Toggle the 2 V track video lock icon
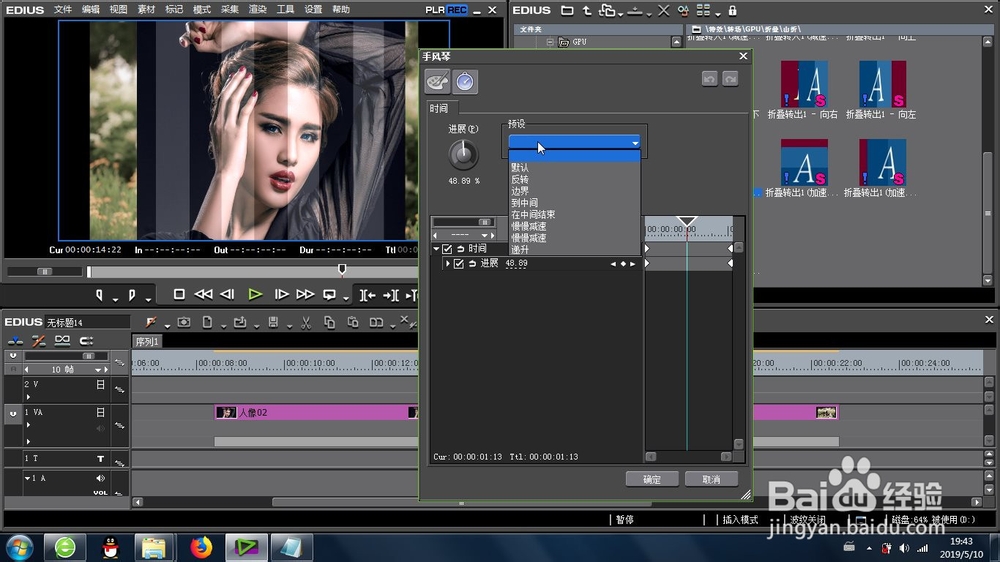Image resolution: width=1000 pixels, height=562 pixels. 100,385
